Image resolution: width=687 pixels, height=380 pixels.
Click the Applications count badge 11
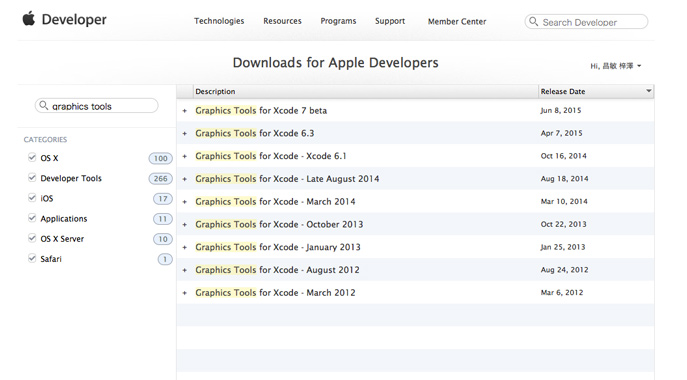(x=163, y=219)
